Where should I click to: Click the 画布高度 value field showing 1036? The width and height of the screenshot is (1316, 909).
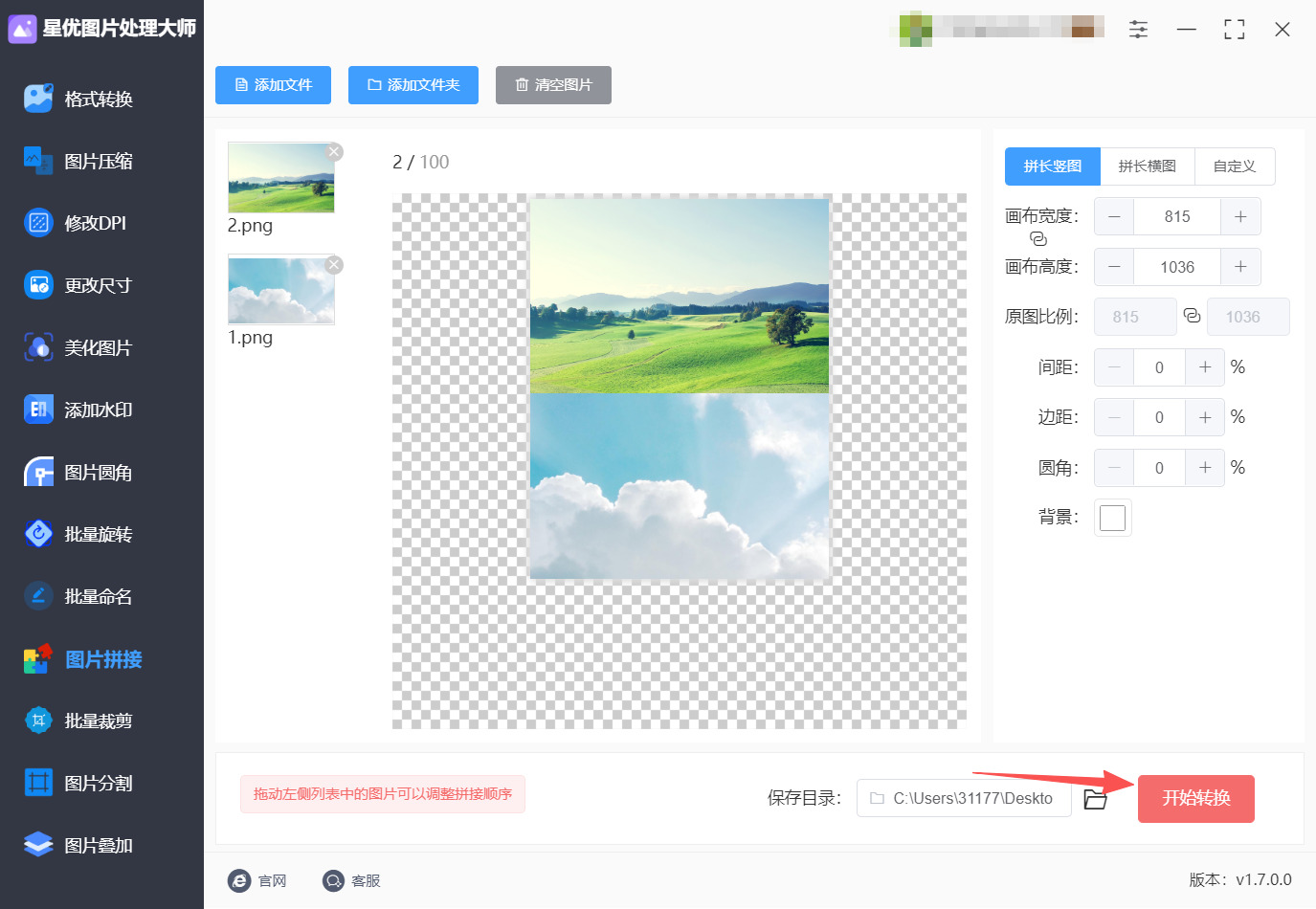click(x=1177, y=267)
